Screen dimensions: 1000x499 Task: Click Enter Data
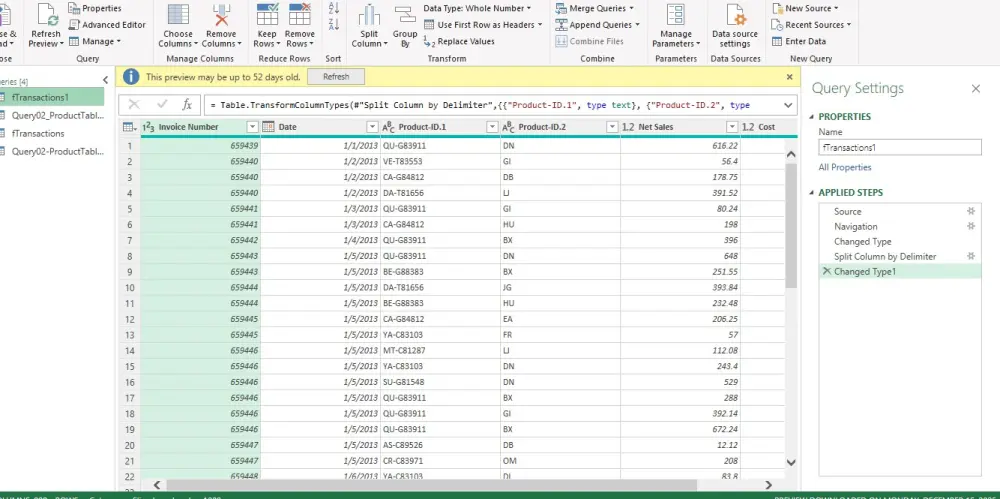pos(798,41)
